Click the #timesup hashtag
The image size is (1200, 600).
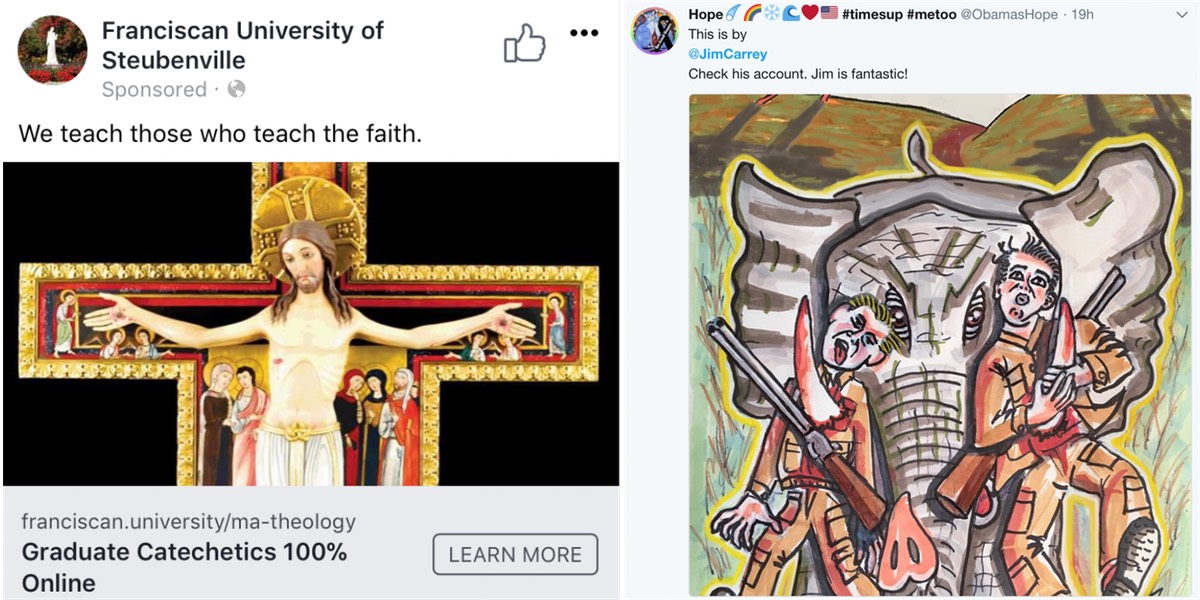tap(872, 15)
